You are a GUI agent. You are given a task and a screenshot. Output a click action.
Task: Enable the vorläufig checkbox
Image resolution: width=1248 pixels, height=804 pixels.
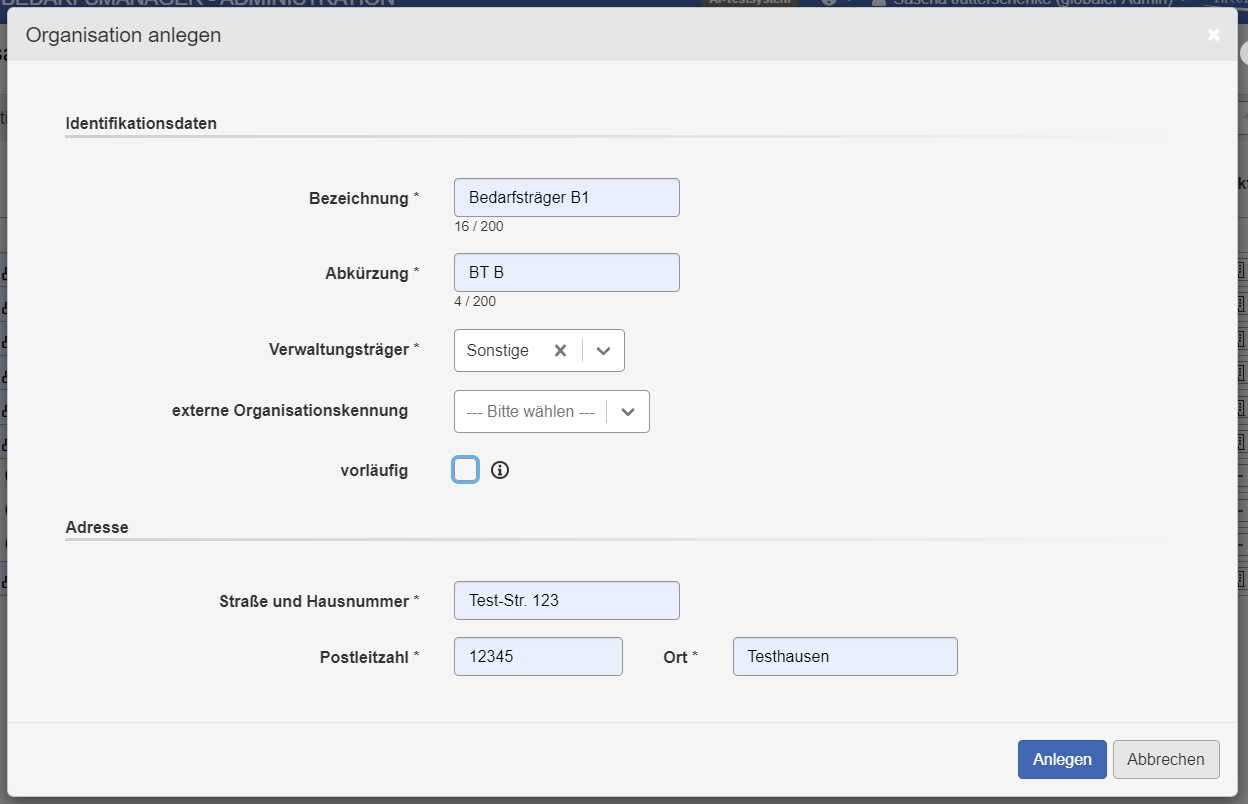[466, 470]
